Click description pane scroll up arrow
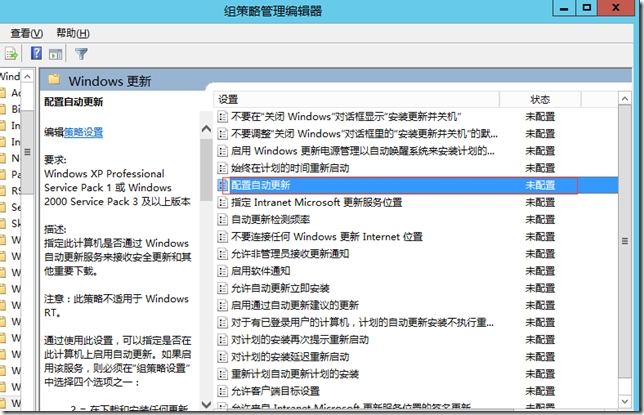The height and width of the screenshot is (415, 644). click(206, 129)
